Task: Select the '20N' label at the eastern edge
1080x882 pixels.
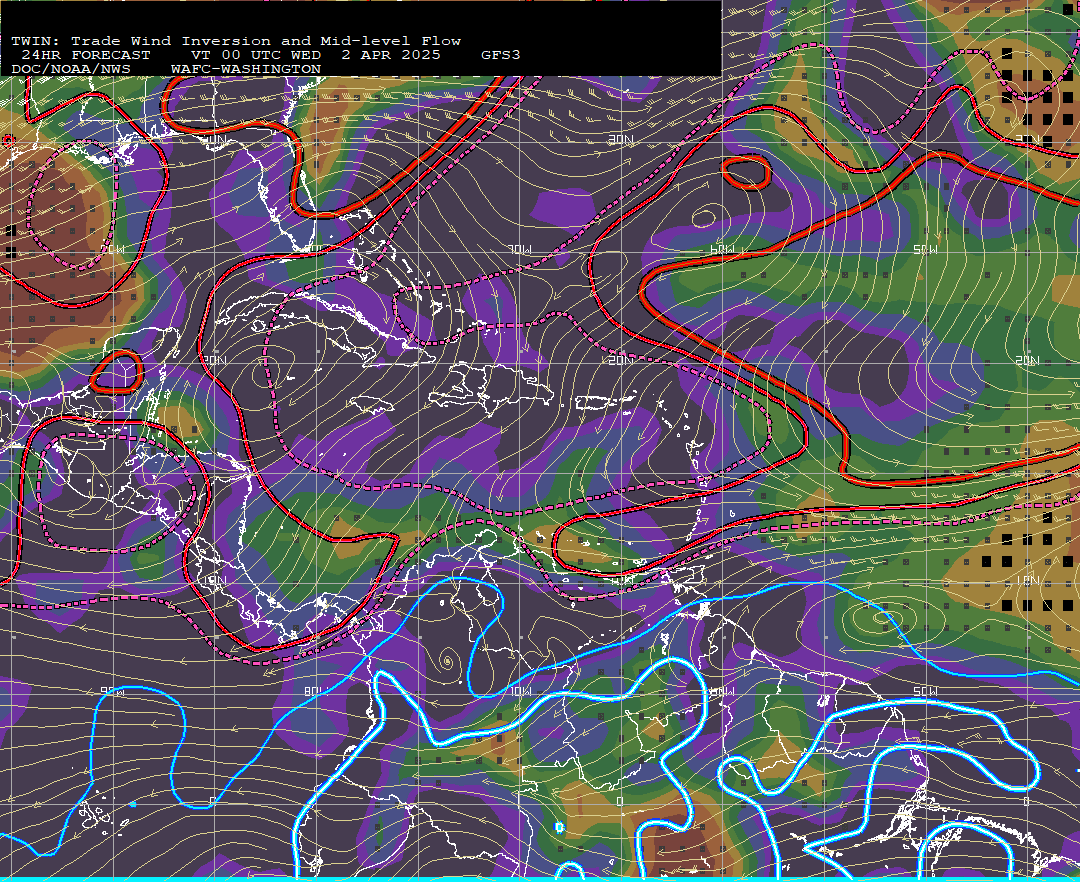Action: click(x=1027, y=360)
